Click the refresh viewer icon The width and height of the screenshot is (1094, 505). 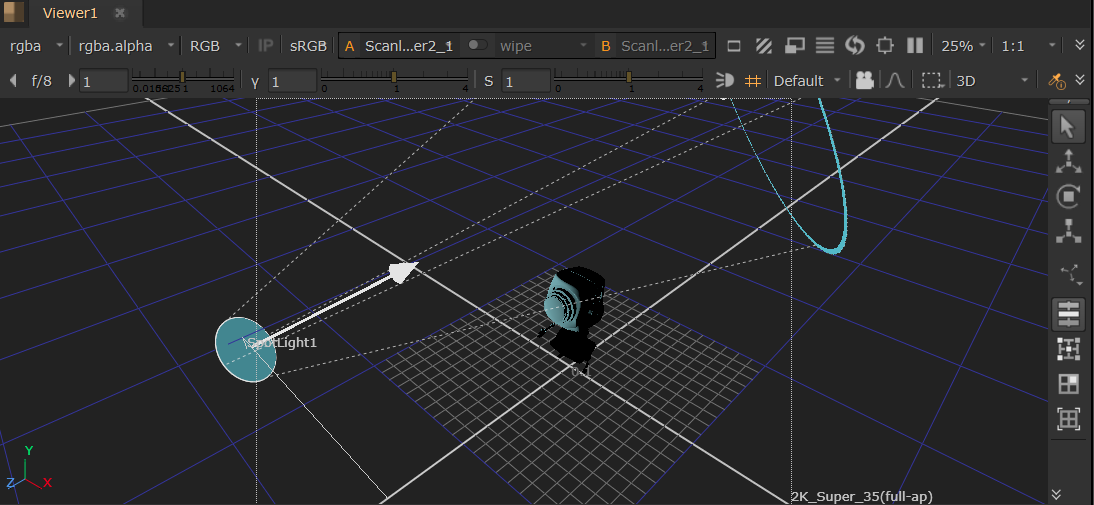[x=854, y=45]
